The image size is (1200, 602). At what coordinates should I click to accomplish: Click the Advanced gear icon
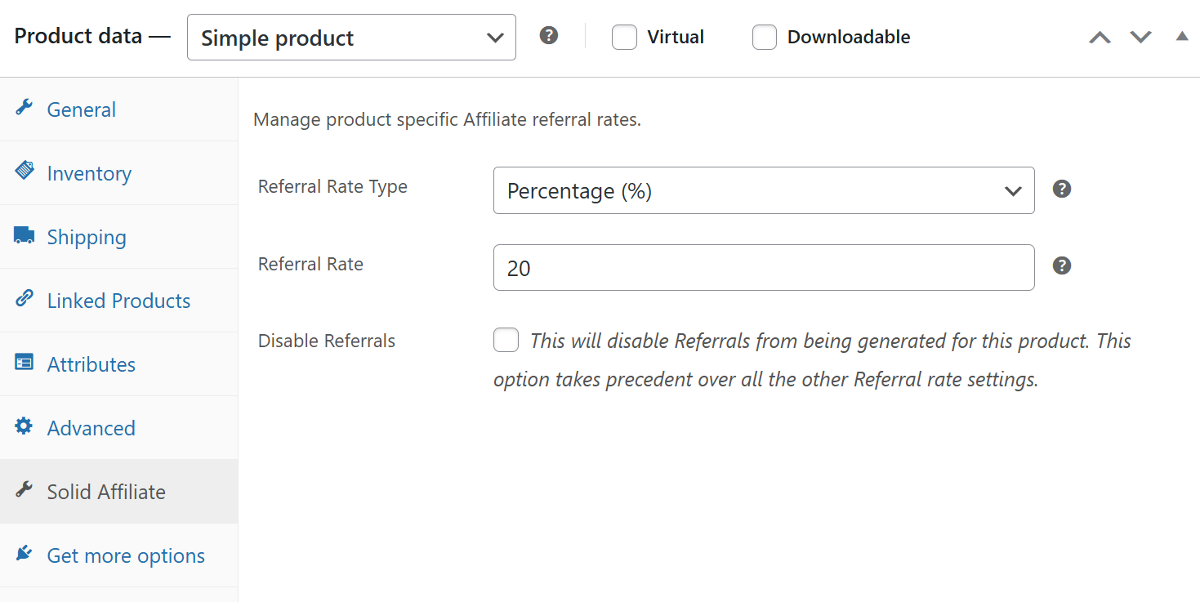point(24,427)
